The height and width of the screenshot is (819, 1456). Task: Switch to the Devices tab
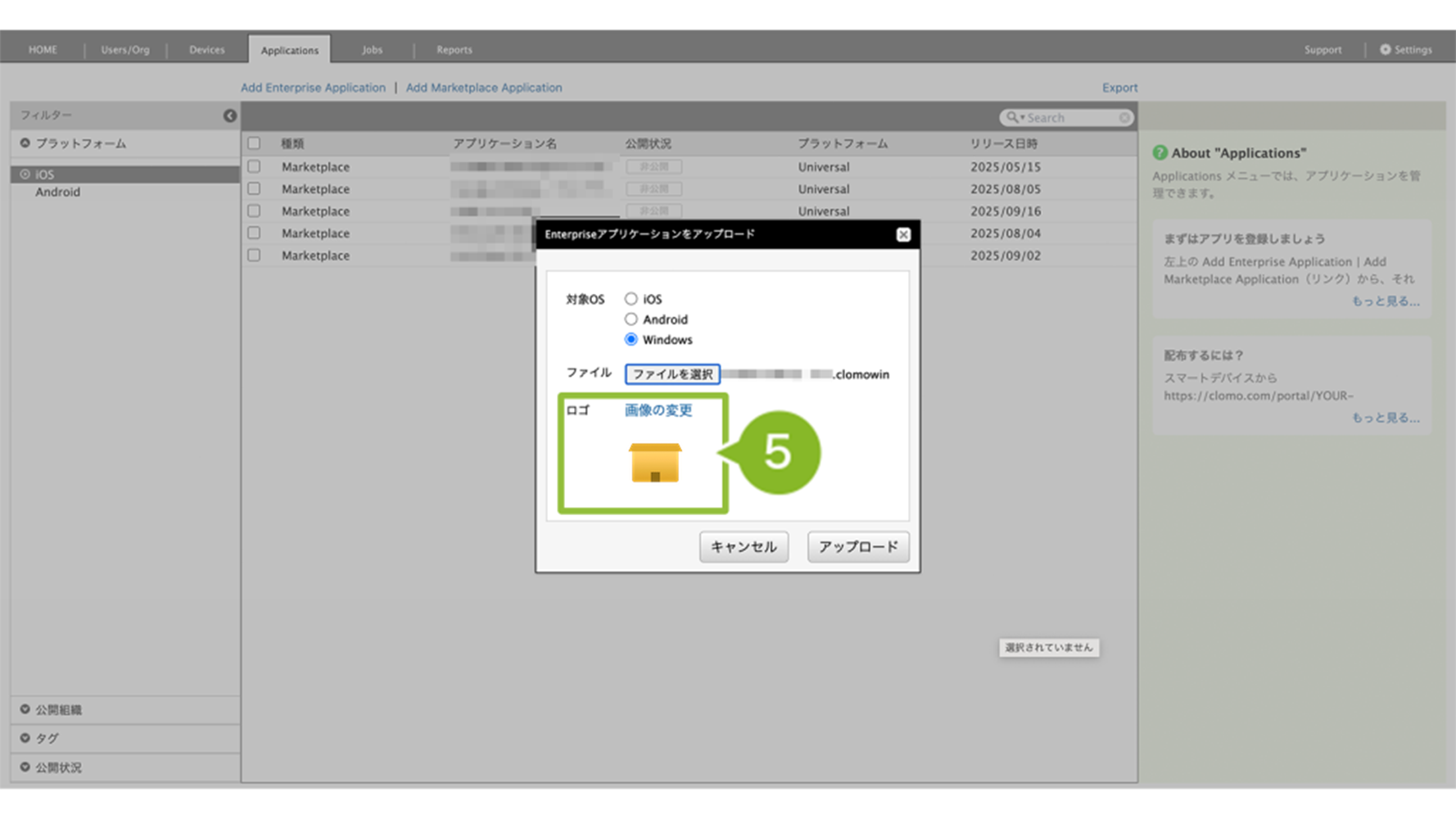[x=206, y=49]
